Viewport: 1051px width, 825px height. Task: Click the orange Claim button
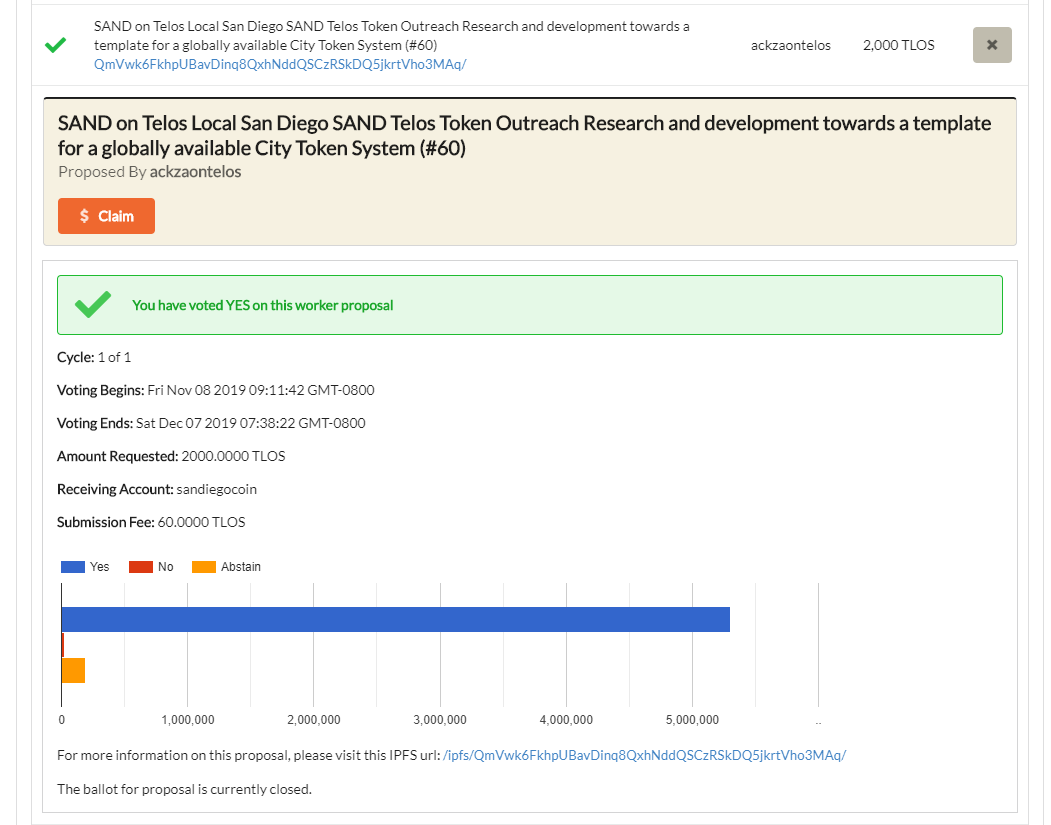106,216
